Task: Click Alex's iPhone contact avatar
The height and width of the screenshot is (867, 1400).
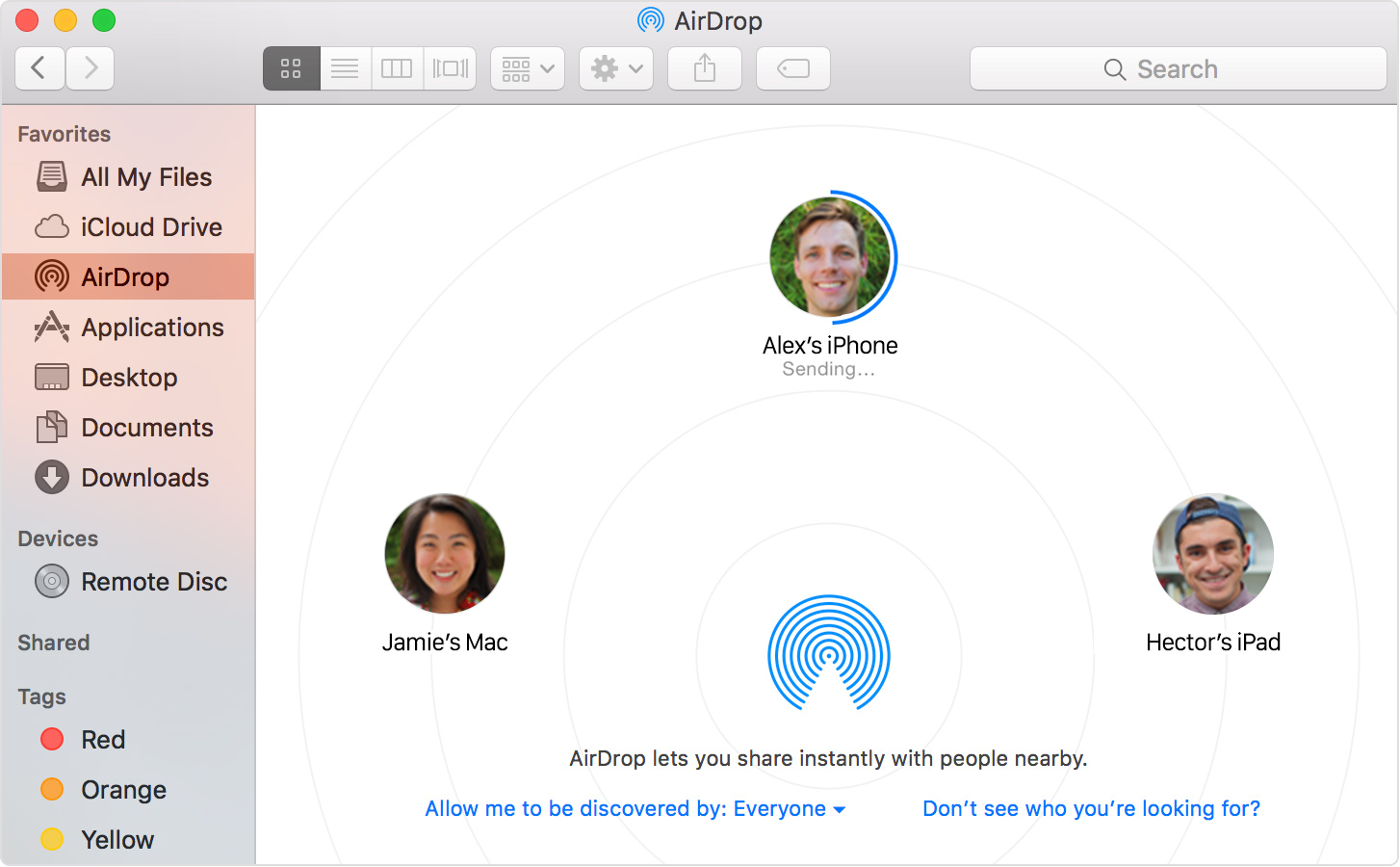Action: pos(830,257)
